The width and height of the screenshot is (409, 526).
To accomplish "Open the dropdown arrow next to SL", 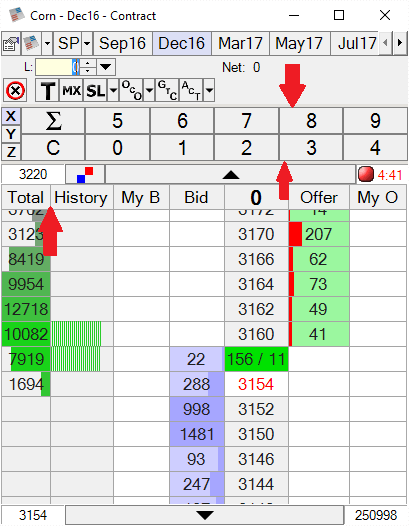I will point(113,90).
